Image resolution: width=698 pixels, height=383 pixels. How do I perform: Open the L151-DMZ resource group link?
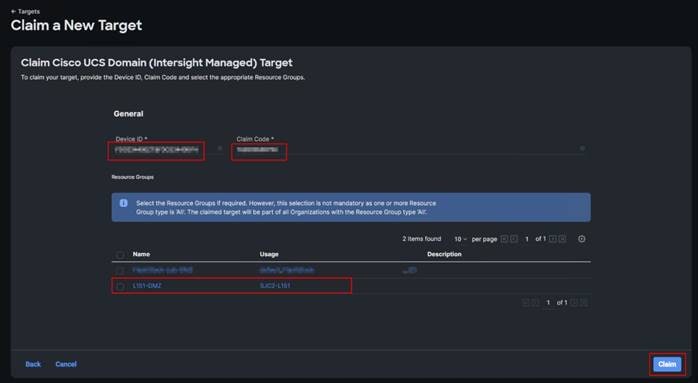[x=147, y=285]
